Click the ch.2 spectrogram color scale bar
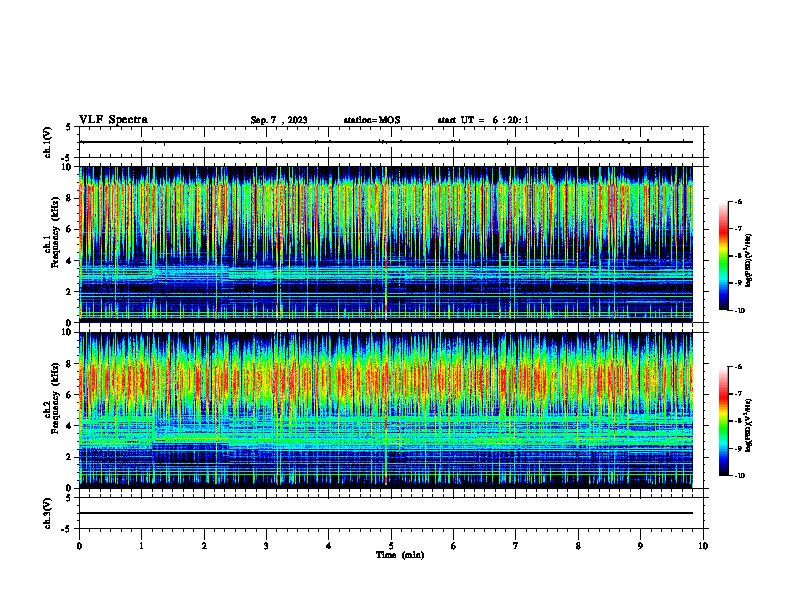792x612 pixels. (x=724, y=421)
